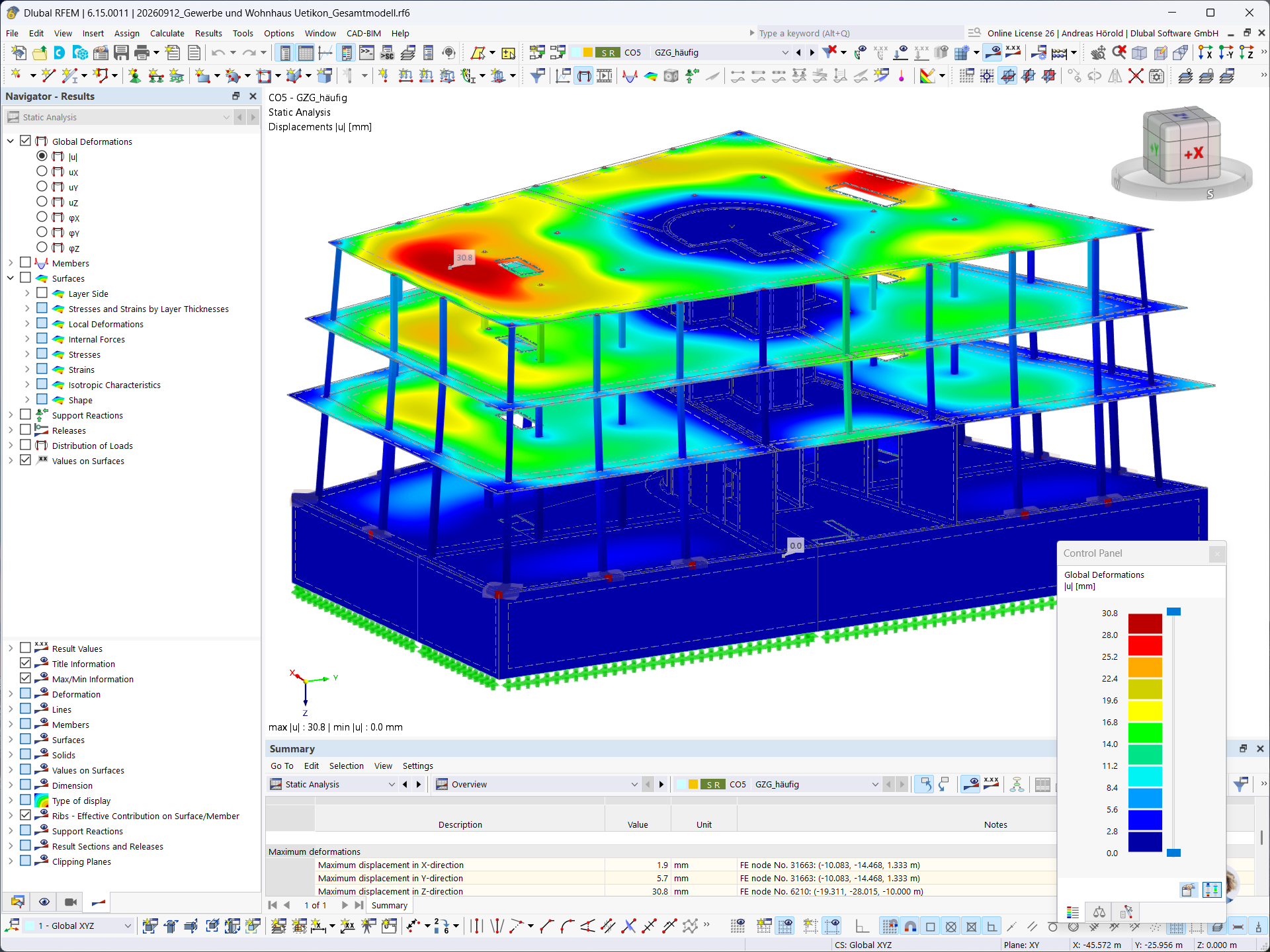Click the Print icon in toolbar
The width and height of the screenshot is (1270, 952).
142,53
